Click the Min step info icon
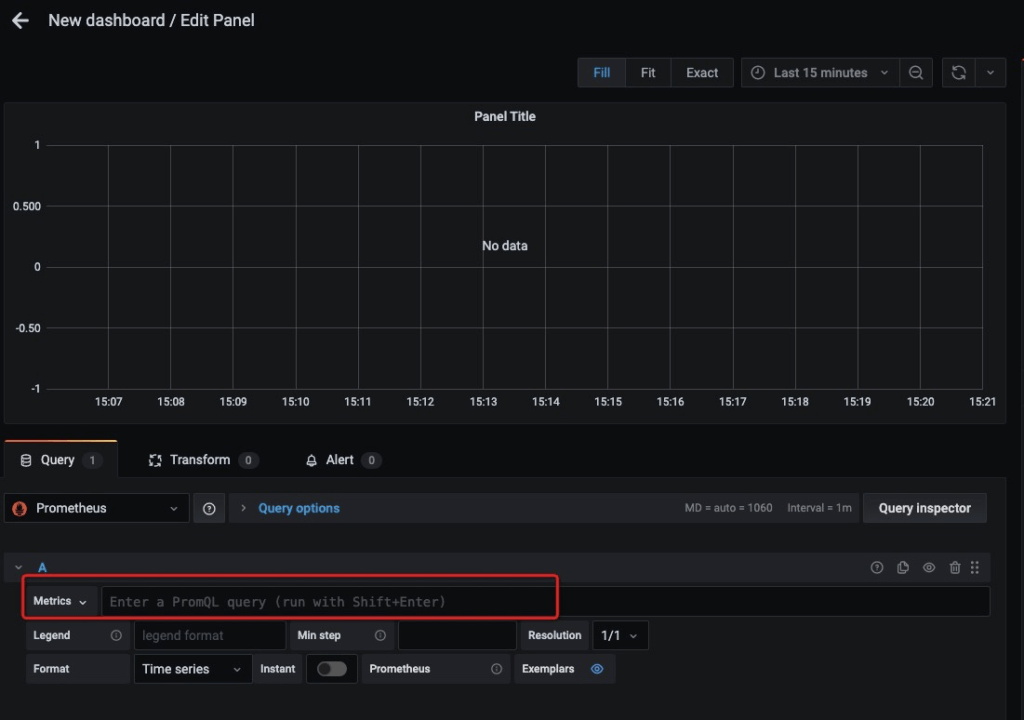This screenshot has height=720, width=1024. coord(380,635)
